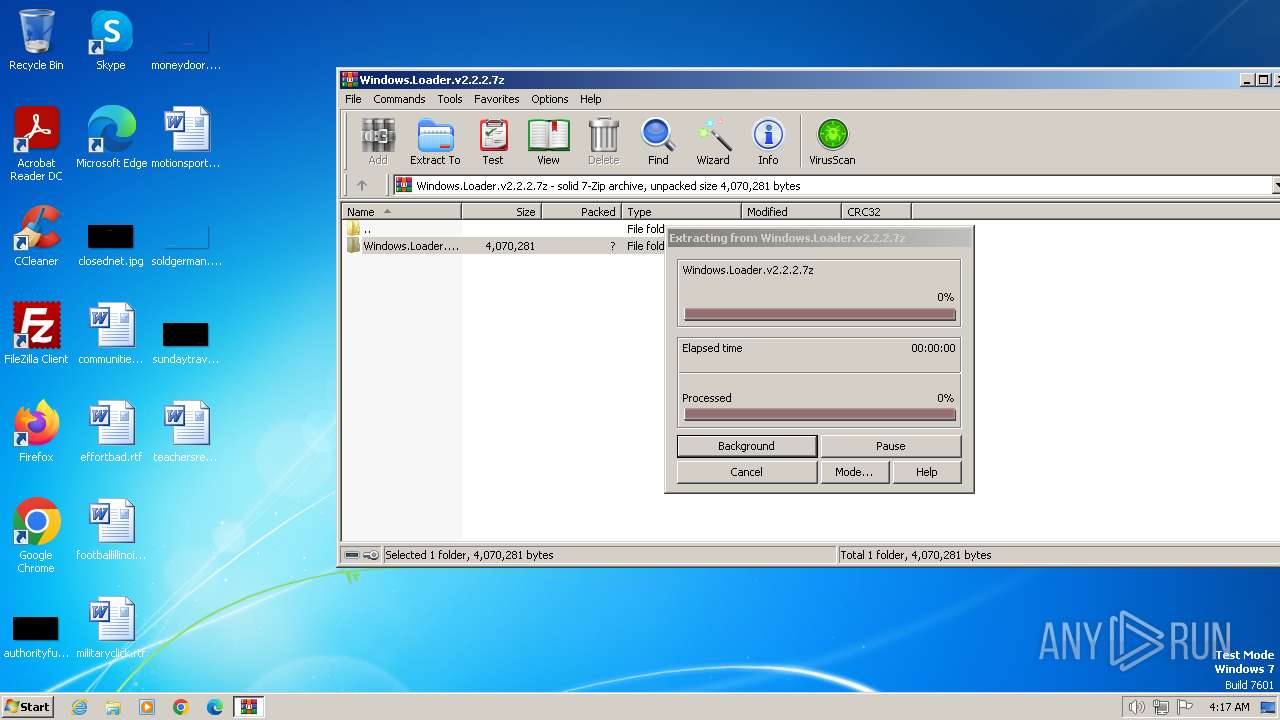Click Windows Media Player taskbar icon
This screenshot has width=1280, height=720.
tap(147, 707)
